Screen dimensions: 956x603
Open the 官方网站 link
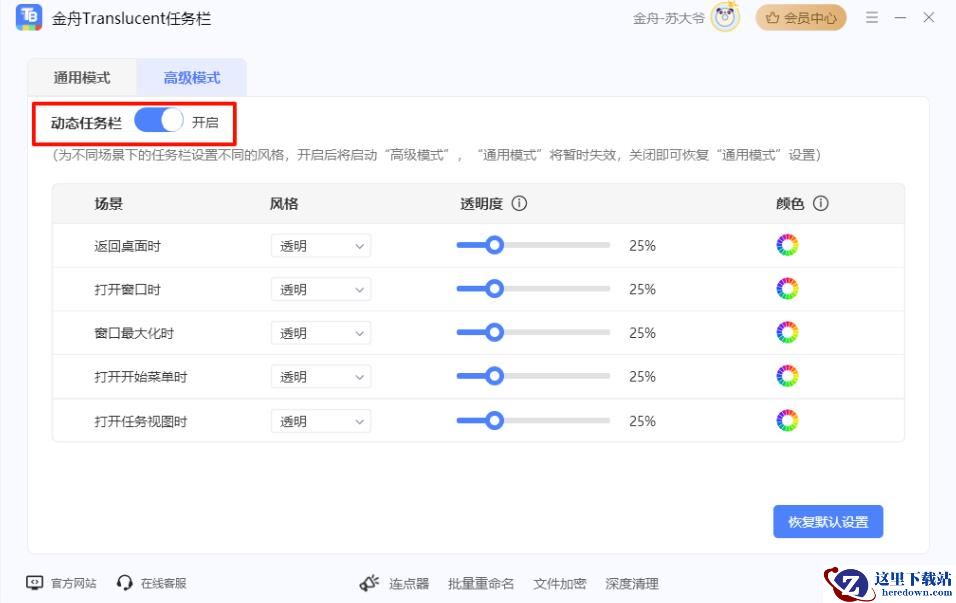tap(74, 583)
